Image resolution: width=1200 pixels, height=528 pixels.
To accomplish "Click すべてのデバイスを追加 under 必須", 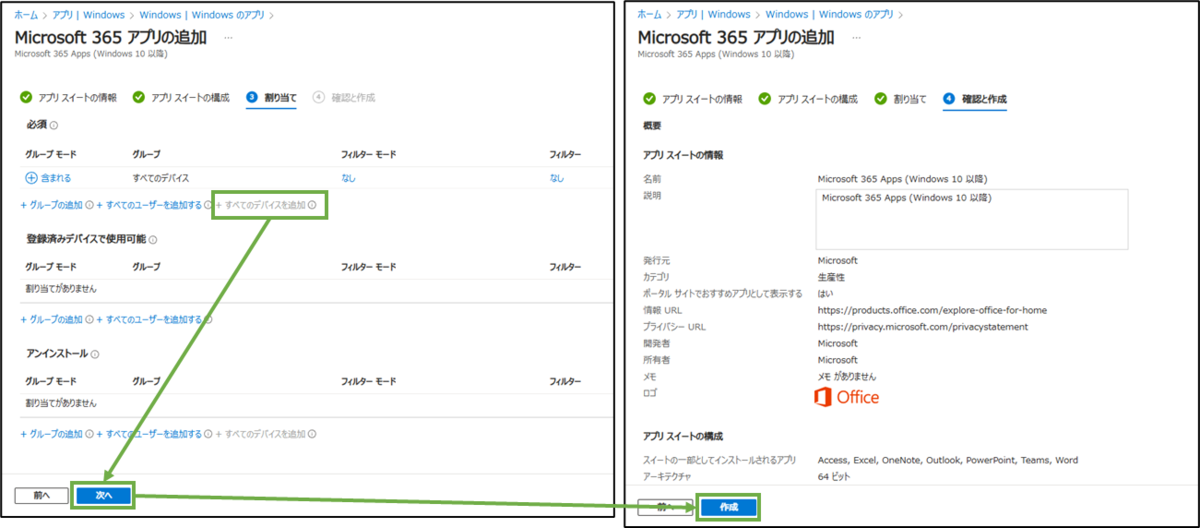I will [x=261, y=205].
